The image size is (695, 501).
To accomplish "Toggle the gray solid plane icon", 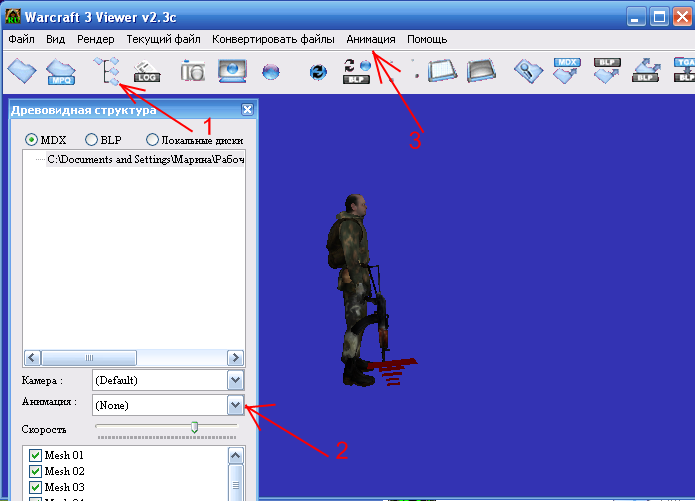I will click(481, 71).
